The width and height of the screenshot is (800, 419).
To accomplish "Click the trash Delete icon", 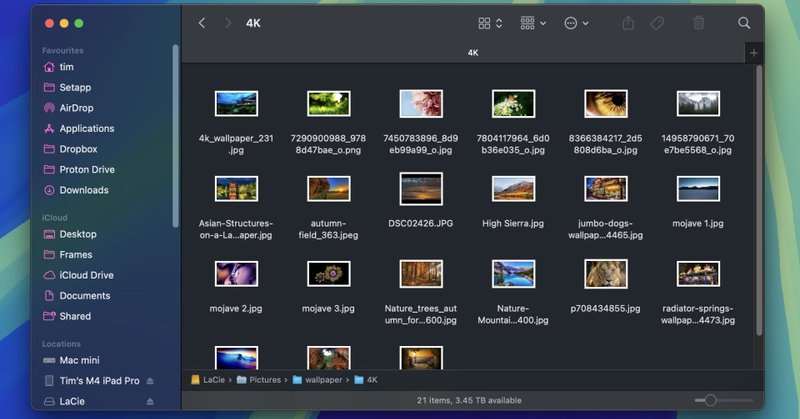I will [x=698, y=23].
